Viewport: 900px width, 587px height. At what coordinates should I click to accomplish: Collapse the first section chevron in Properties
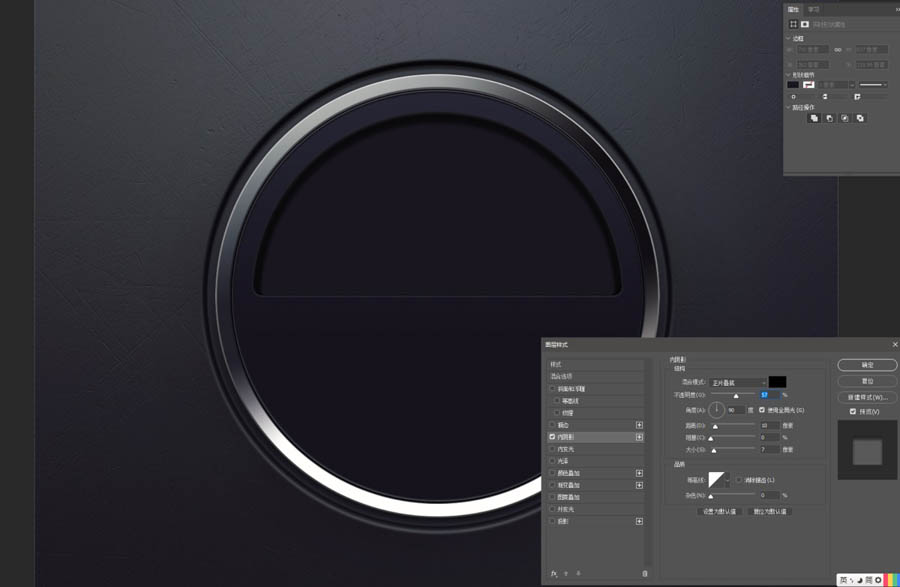coord(788,38)
